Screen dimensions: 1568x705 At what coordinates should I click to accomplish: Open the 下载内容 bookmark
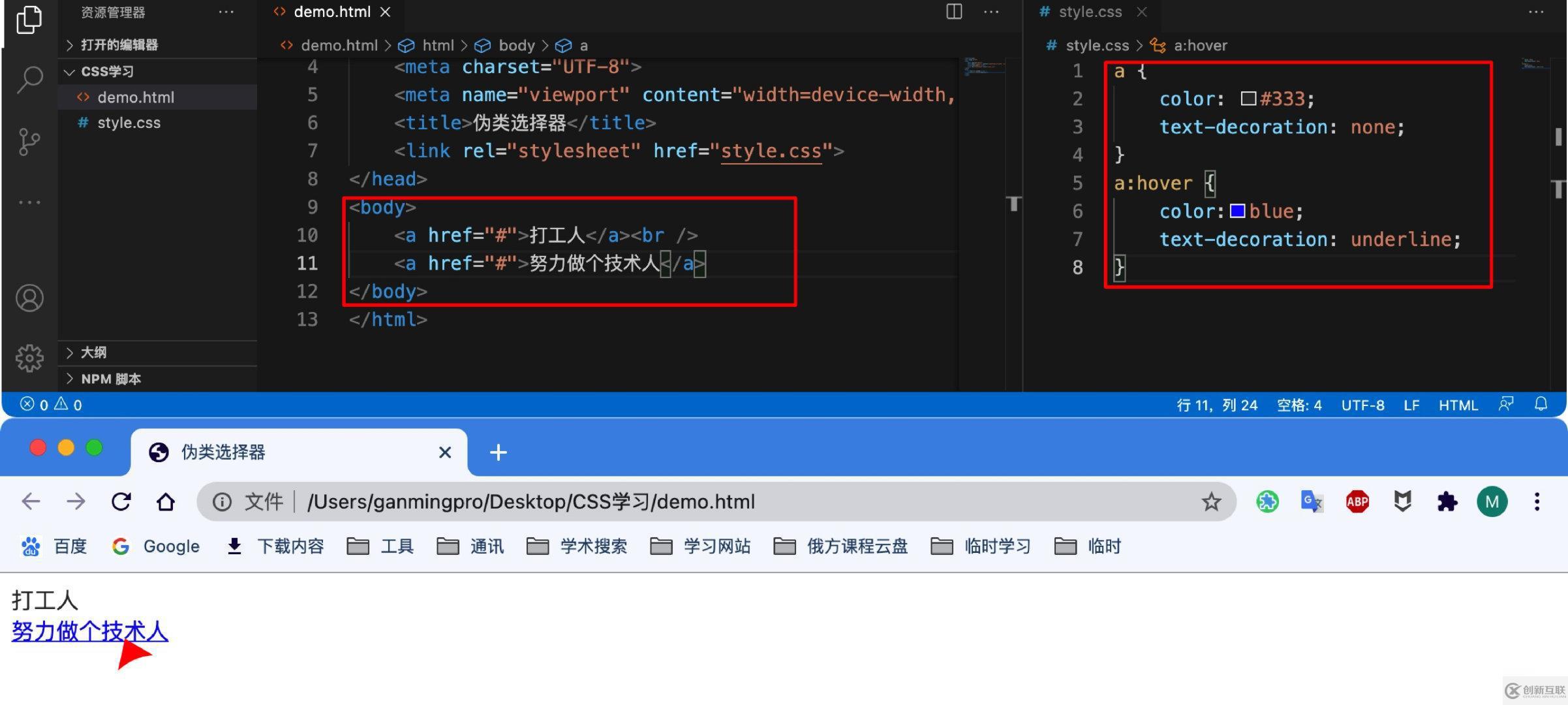[x=275, y=546]
